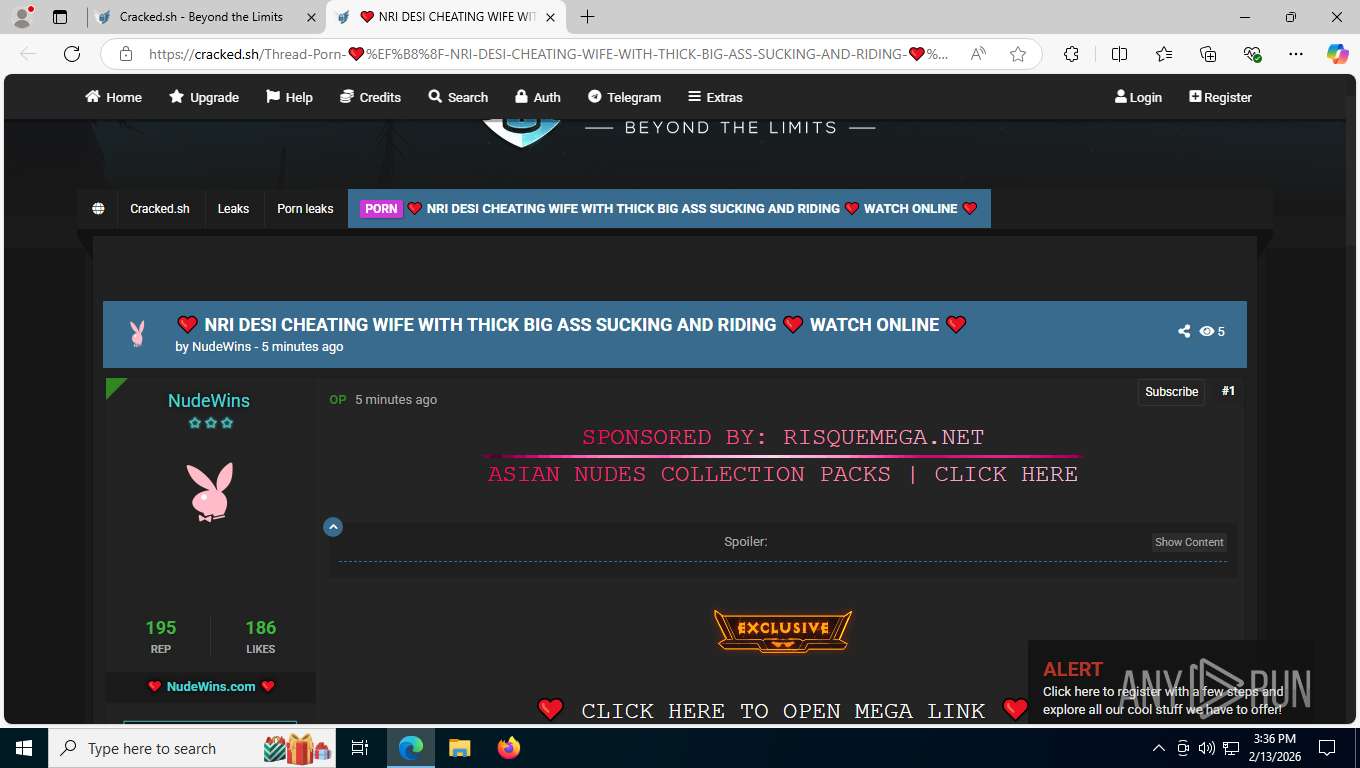Open Windows Start menu
Screen dimensions: 1360x768
(x=23, y=748)
